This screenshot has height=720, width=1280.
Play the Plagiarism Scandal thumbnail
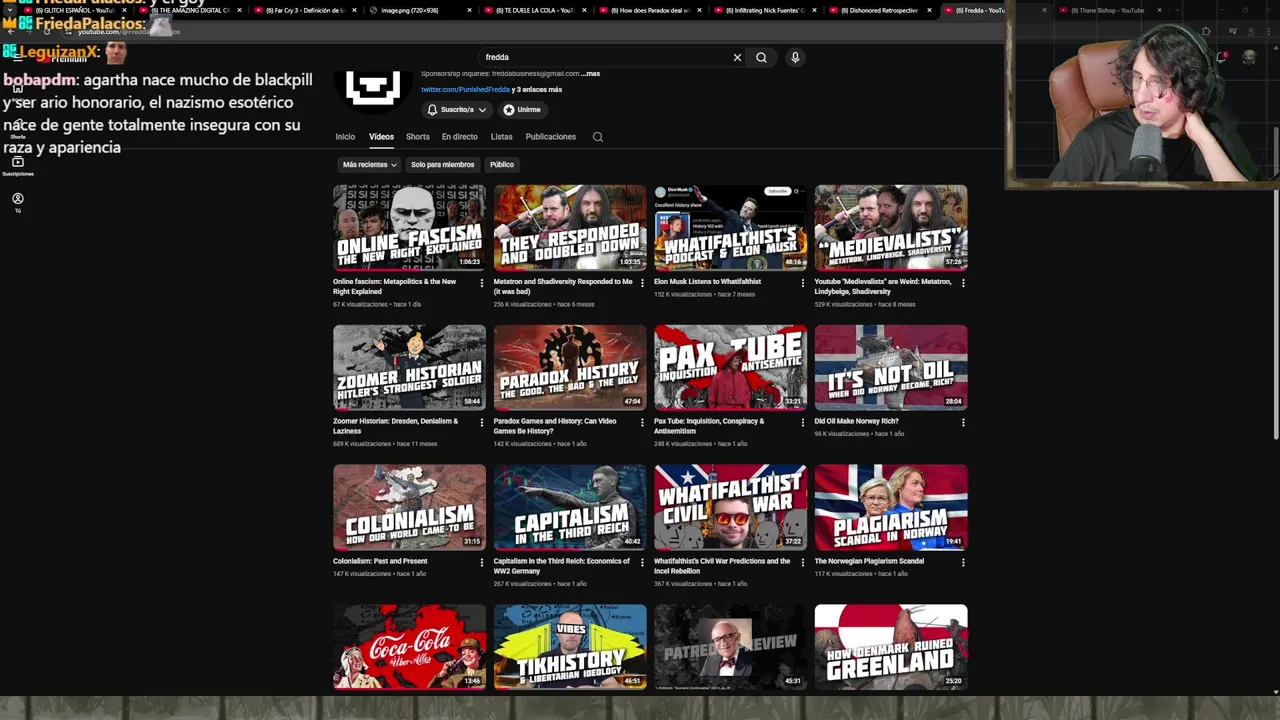coord(891,507)
